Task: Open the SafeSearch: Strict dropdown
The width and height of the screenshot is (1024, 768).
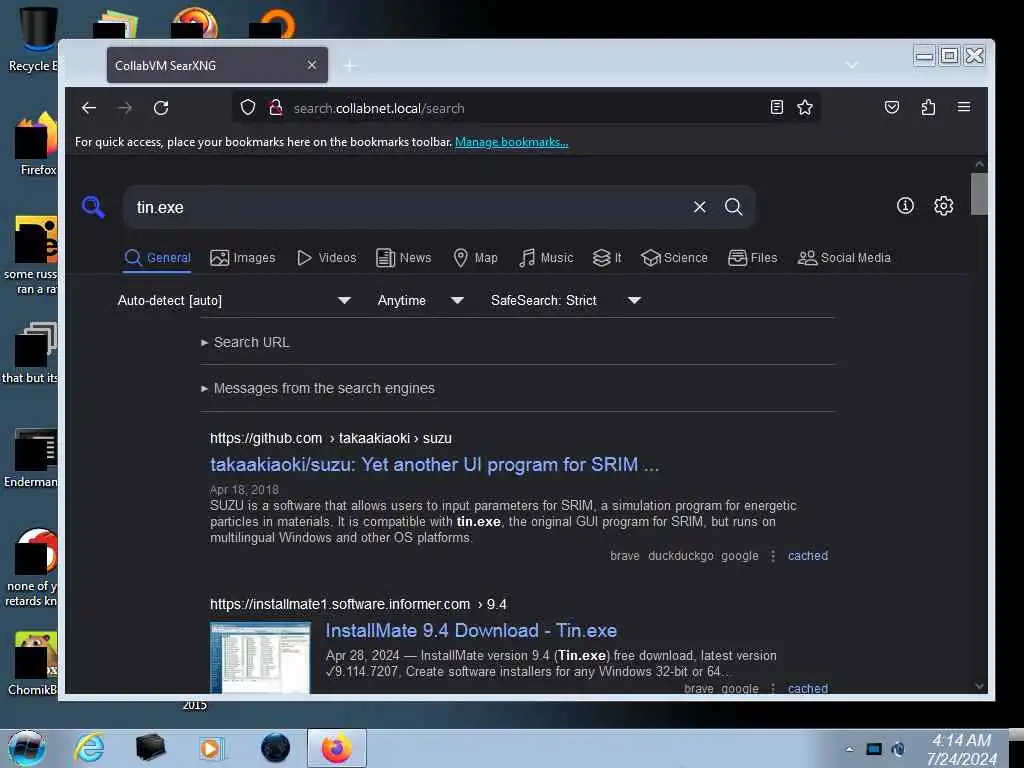Action: click(x=566, y=300)
